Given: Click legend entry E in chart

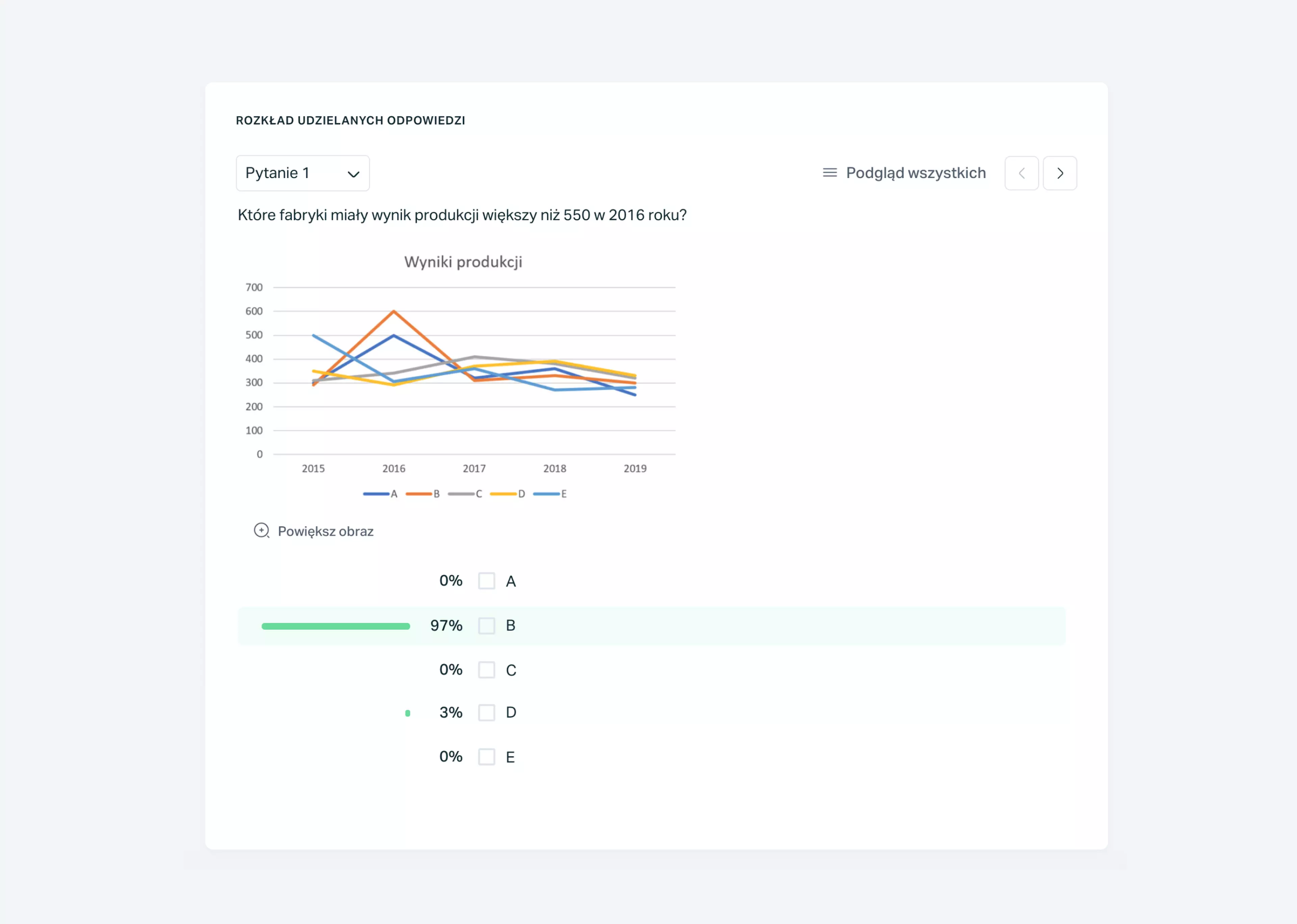Looking at the screenshot, I should (x=550, y=494).
